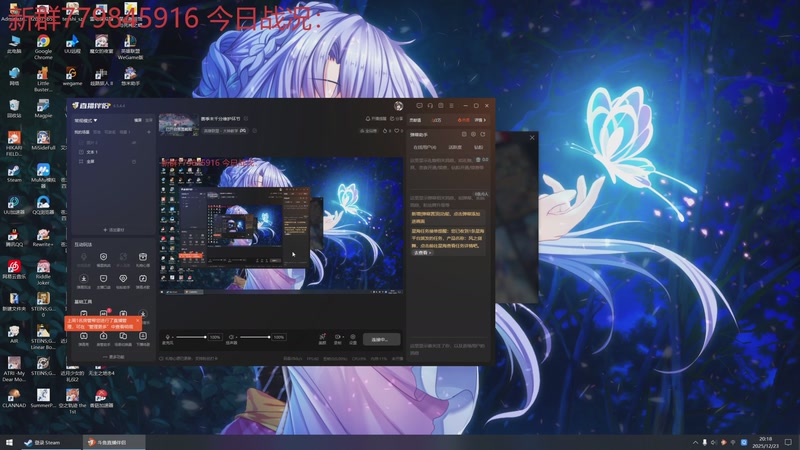Add a new scene with the plus icon
The image size is (800, 450).
click(x=149, y=132)
